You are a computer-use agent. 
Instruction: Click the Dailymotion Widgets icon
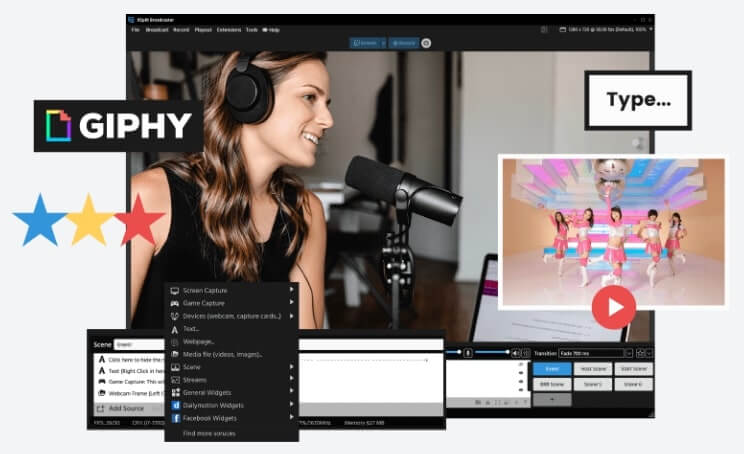[176, 405]
